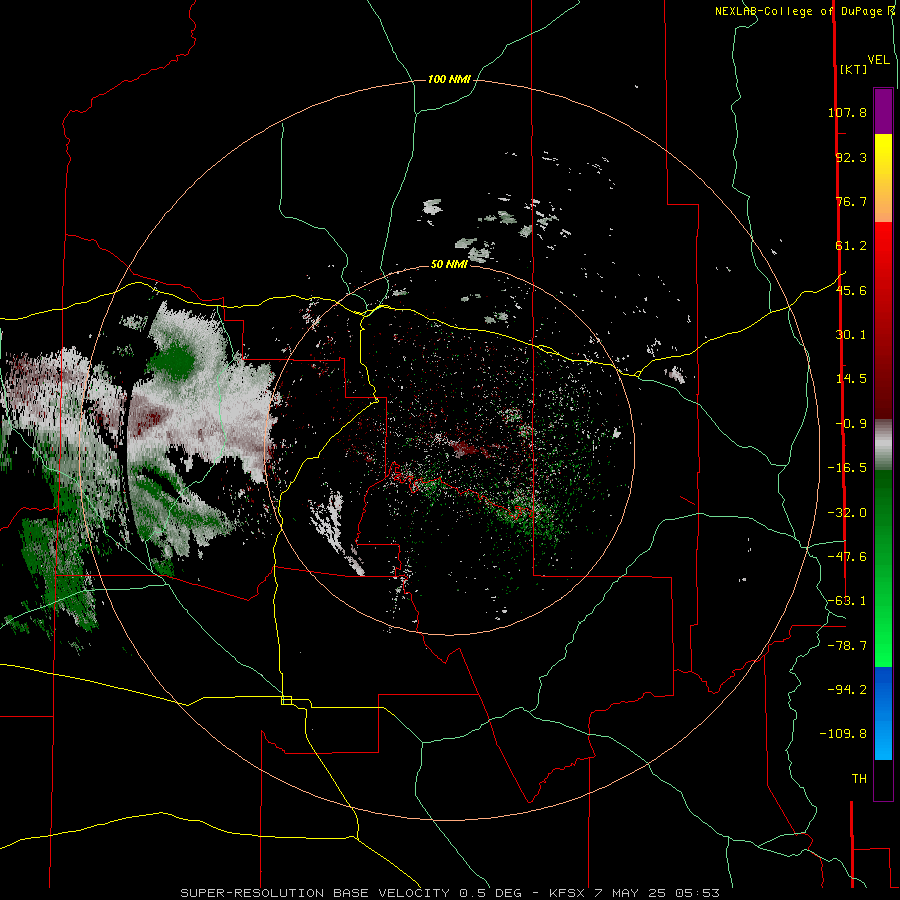This screenshot has height=900, width=900.
Task: Click the small yellow square road marker
Action: point(286,700)
